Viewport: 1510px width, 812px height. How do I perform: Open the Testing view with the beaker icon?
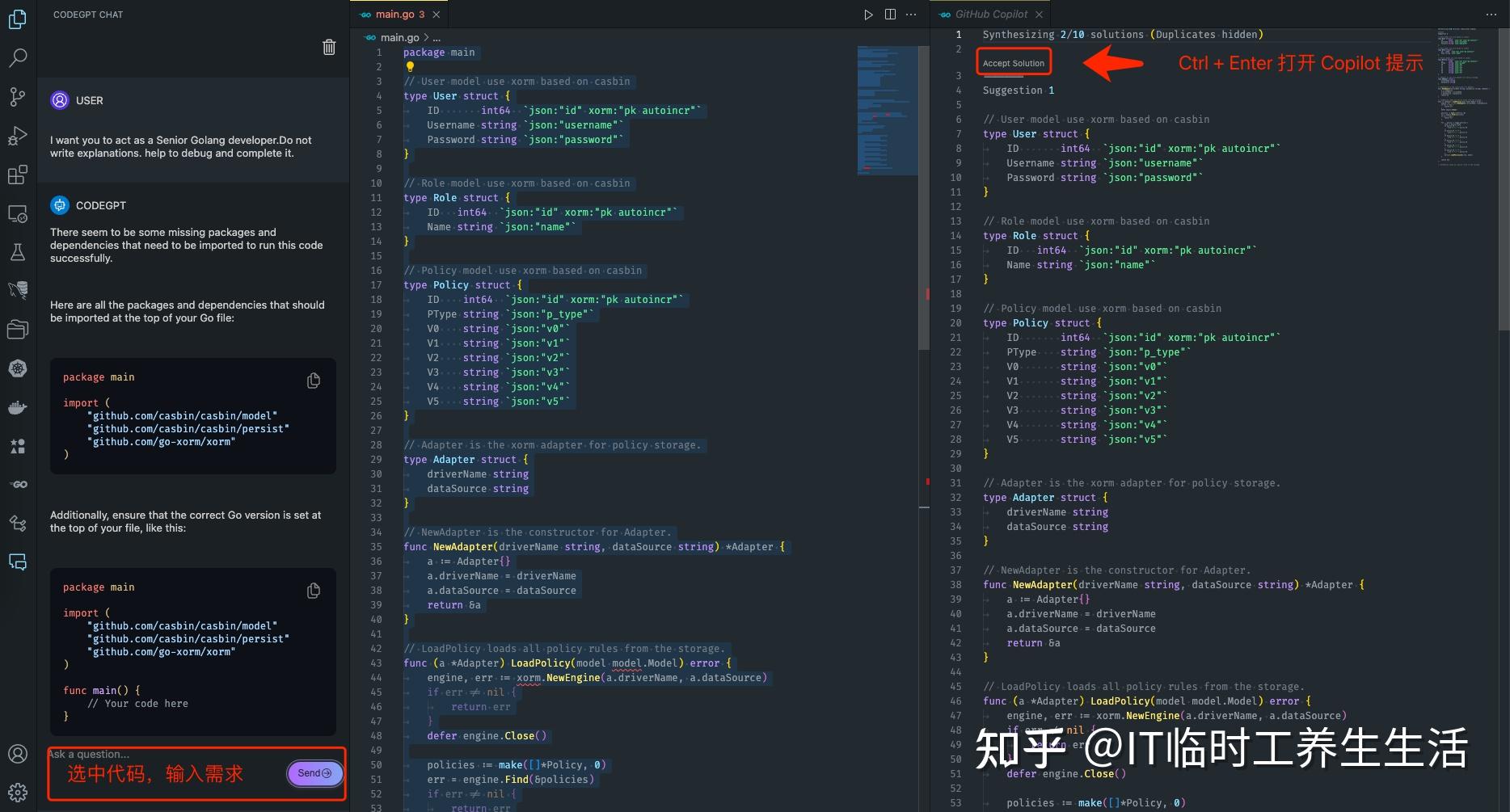19,251
